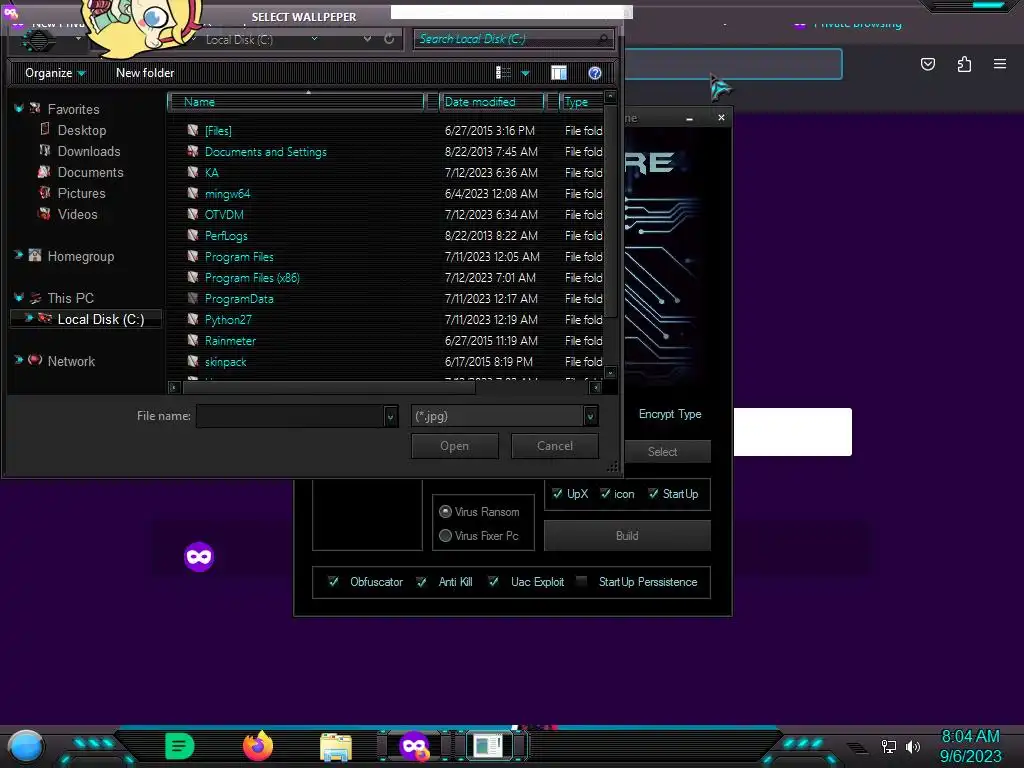The width and height of the screenshot is (1024, 768).
Task: Select the Virus Fixer Pc radio button
Action: coord(445,536)
